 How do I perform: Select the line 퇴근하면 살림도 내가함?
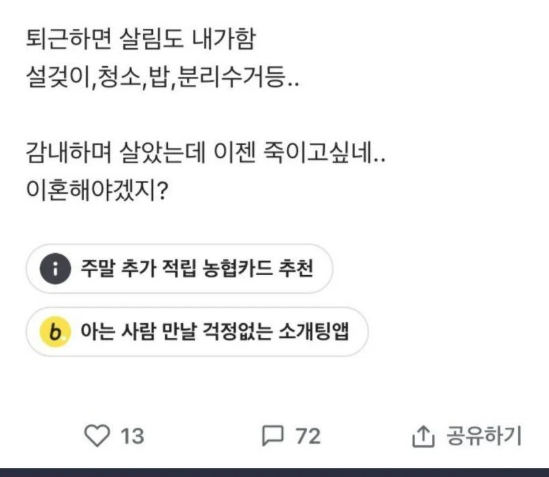pyautogui.click(x=141, y=39)
